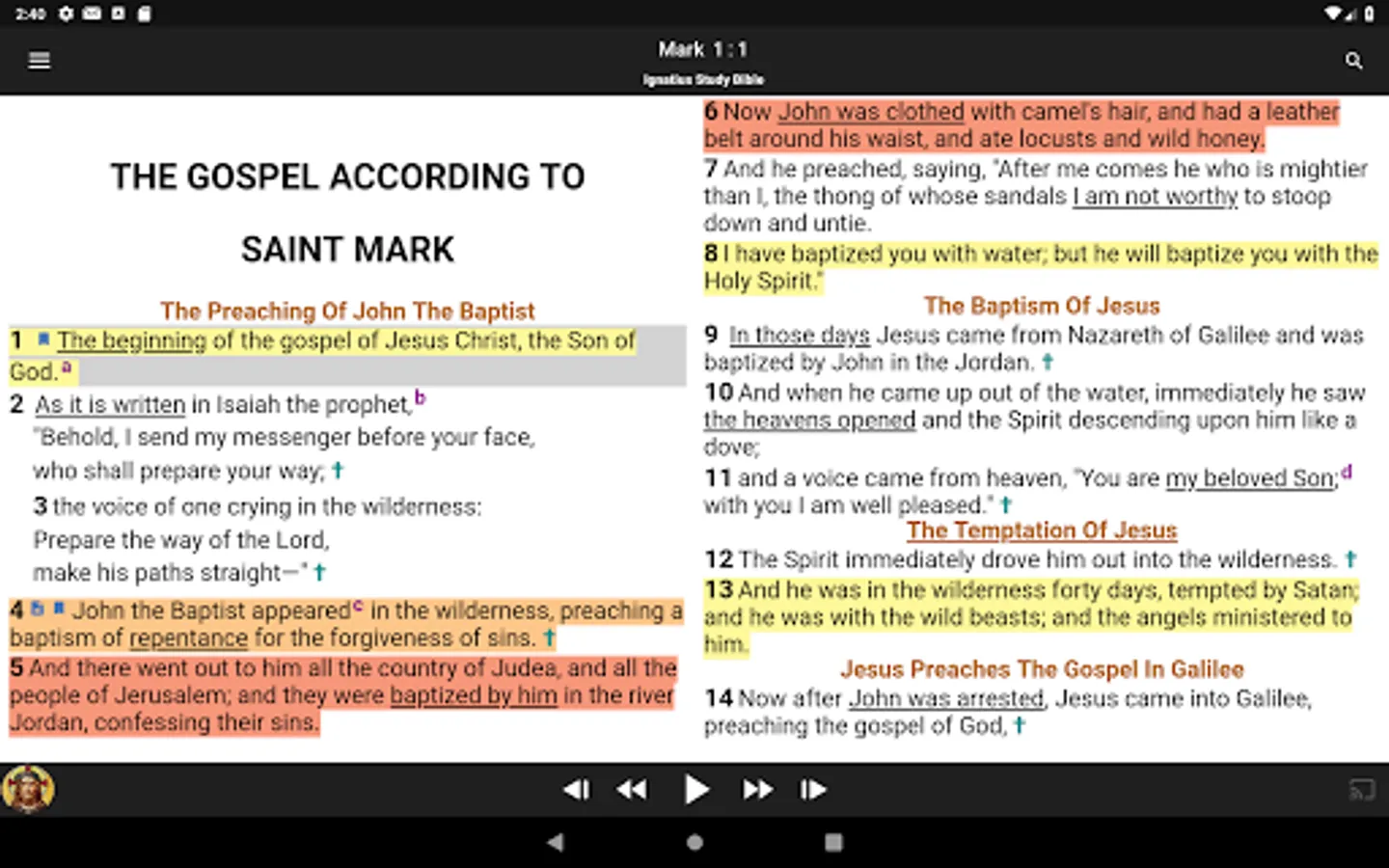1389x868 pixels.
Task: Skip to the previous chapter audio
Action: pos(577,790)
